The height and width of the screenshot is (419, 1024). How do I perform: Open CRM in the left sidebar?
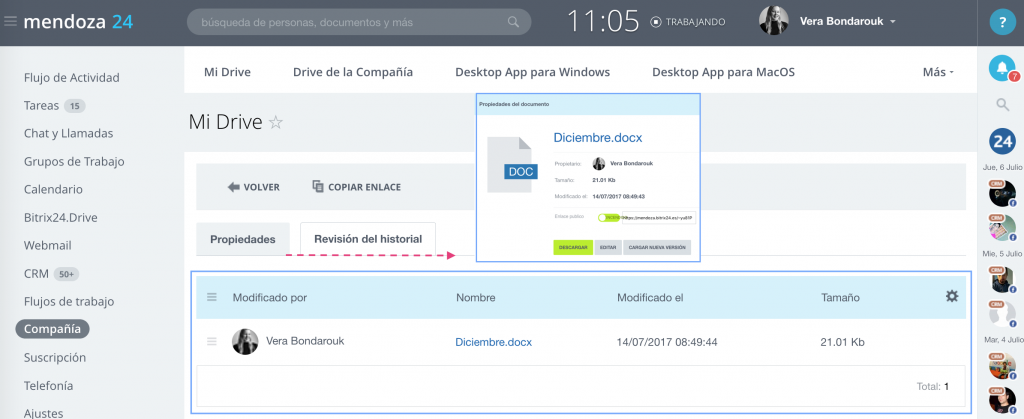[x=37, y=274]
